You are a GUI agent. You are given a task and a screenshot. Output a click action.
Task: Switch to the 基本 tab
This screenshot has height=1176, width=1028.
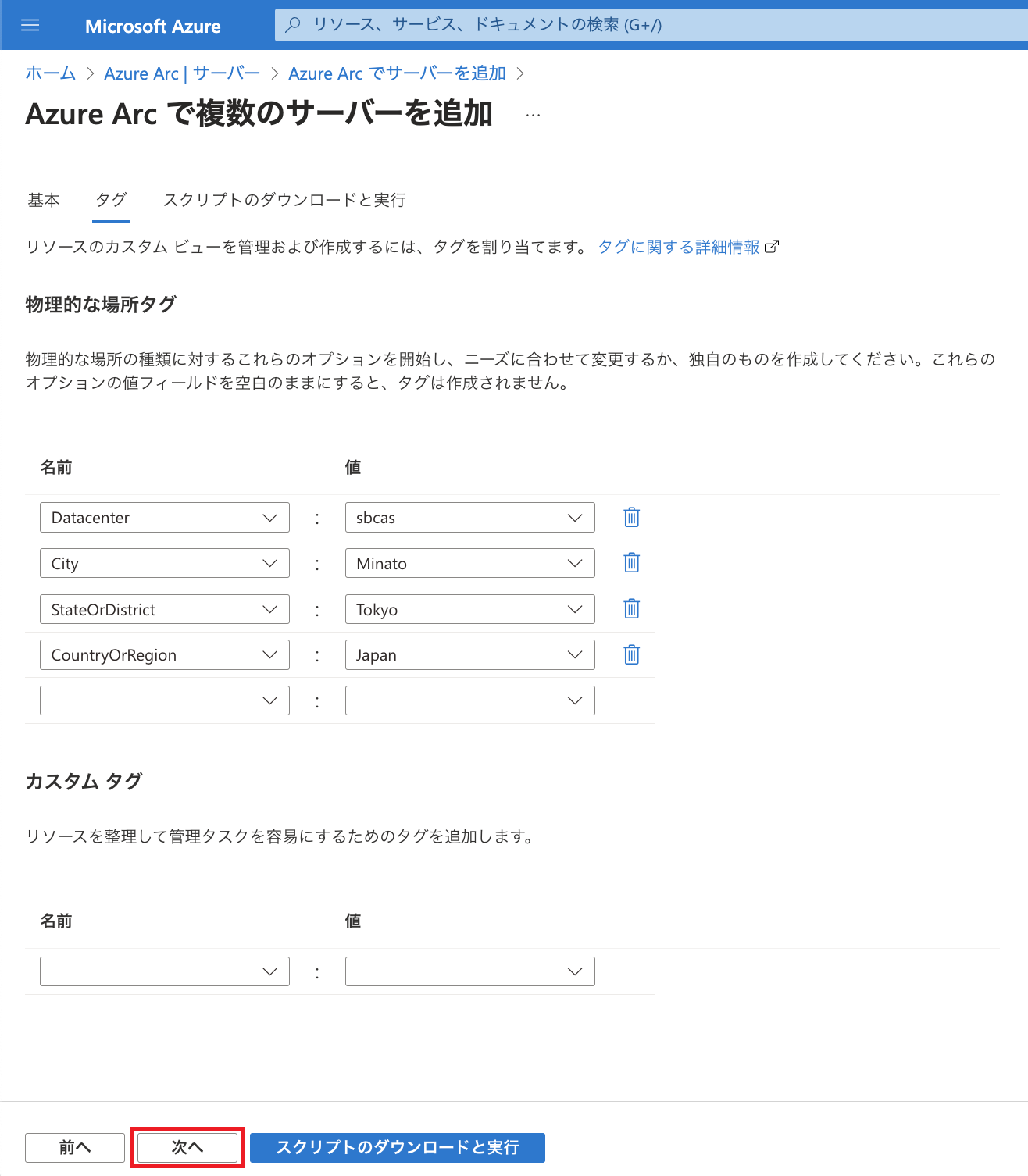tap(44, 200)
